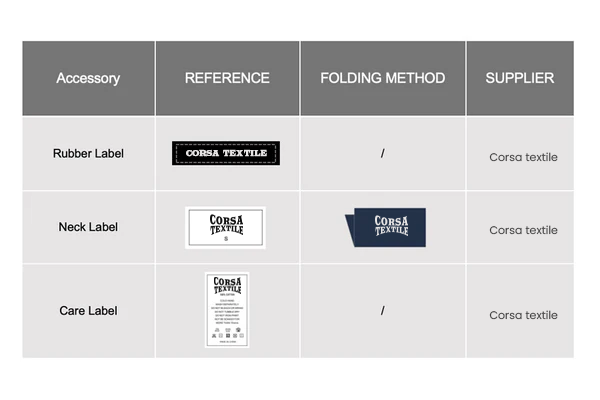Click the Care Label reference image
Image resolution: width=600 pixels, height=400 pixels.
point(227,310)
